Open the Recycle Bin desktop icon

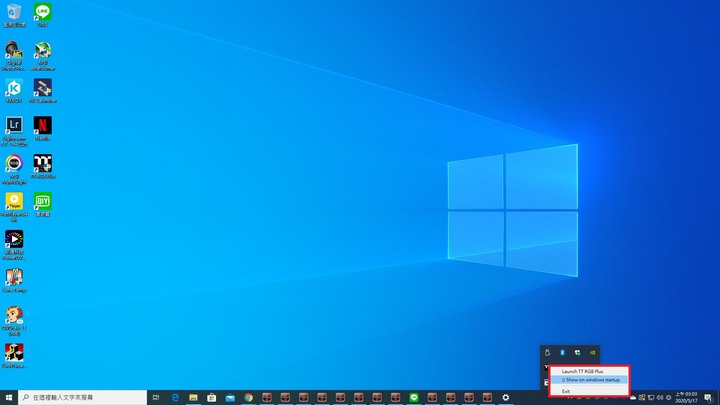pos(14,15)
